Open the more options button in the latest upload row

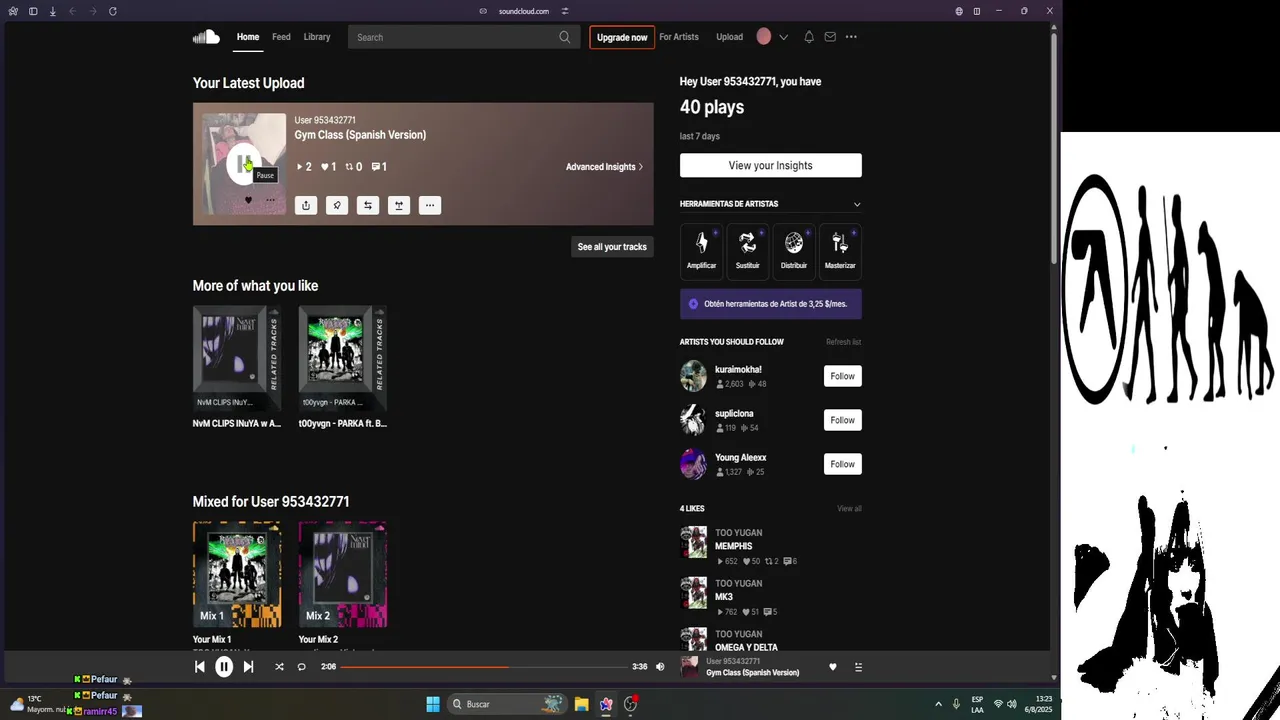pyautogui.click(x=430, y=205)
